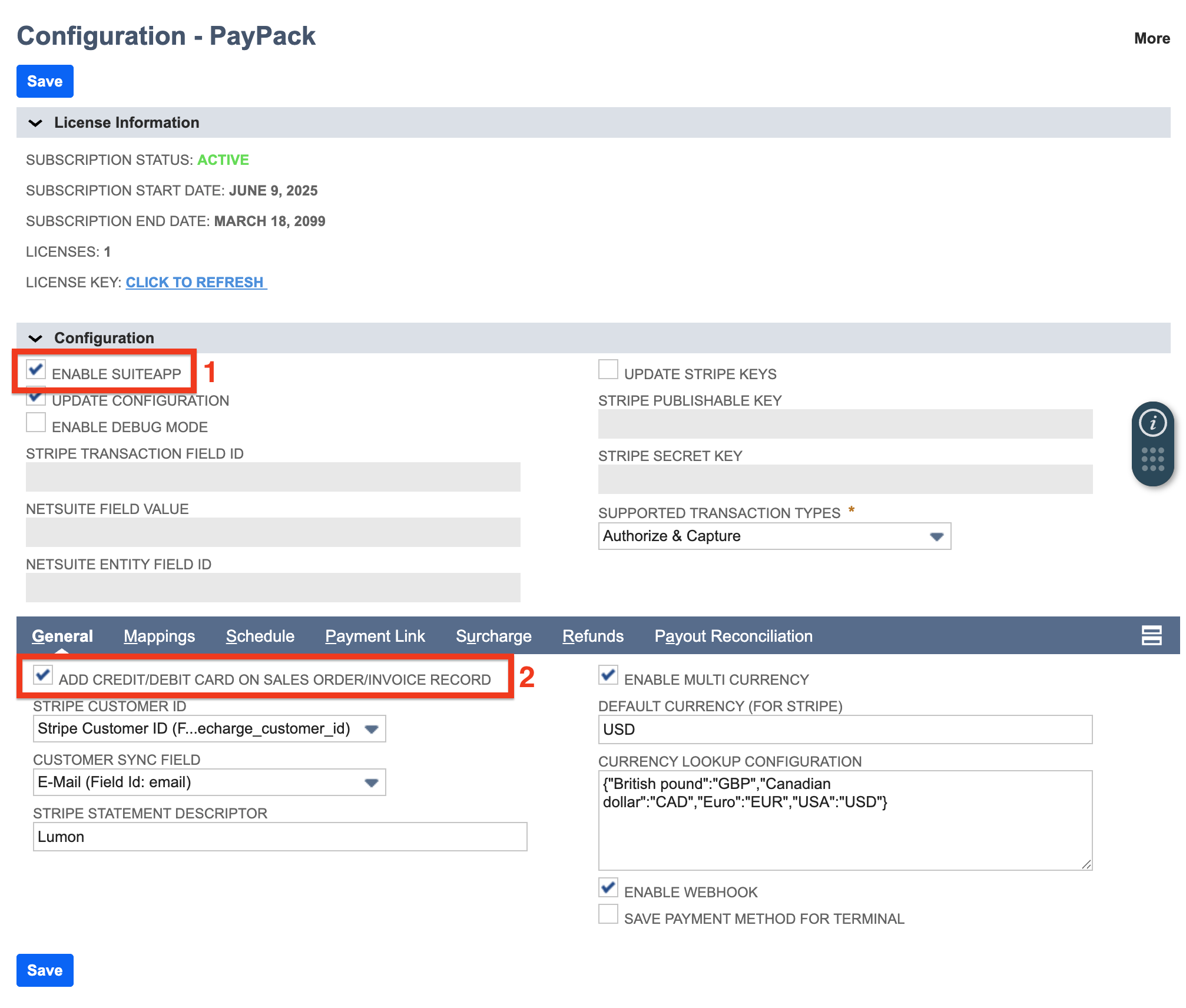Open the field help info icon
This screenshot has height=1008, width=1186.
1152,423
